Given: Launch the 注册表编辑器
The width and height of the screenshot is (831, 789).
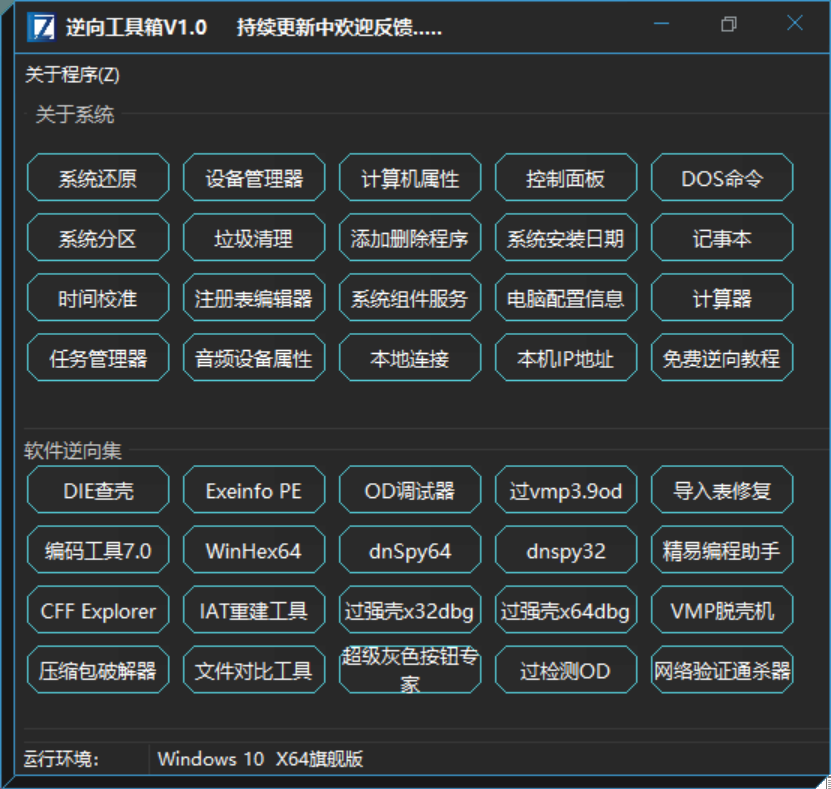Looking at the screenshot, I should pyautogui.click(x=253, y=297).
